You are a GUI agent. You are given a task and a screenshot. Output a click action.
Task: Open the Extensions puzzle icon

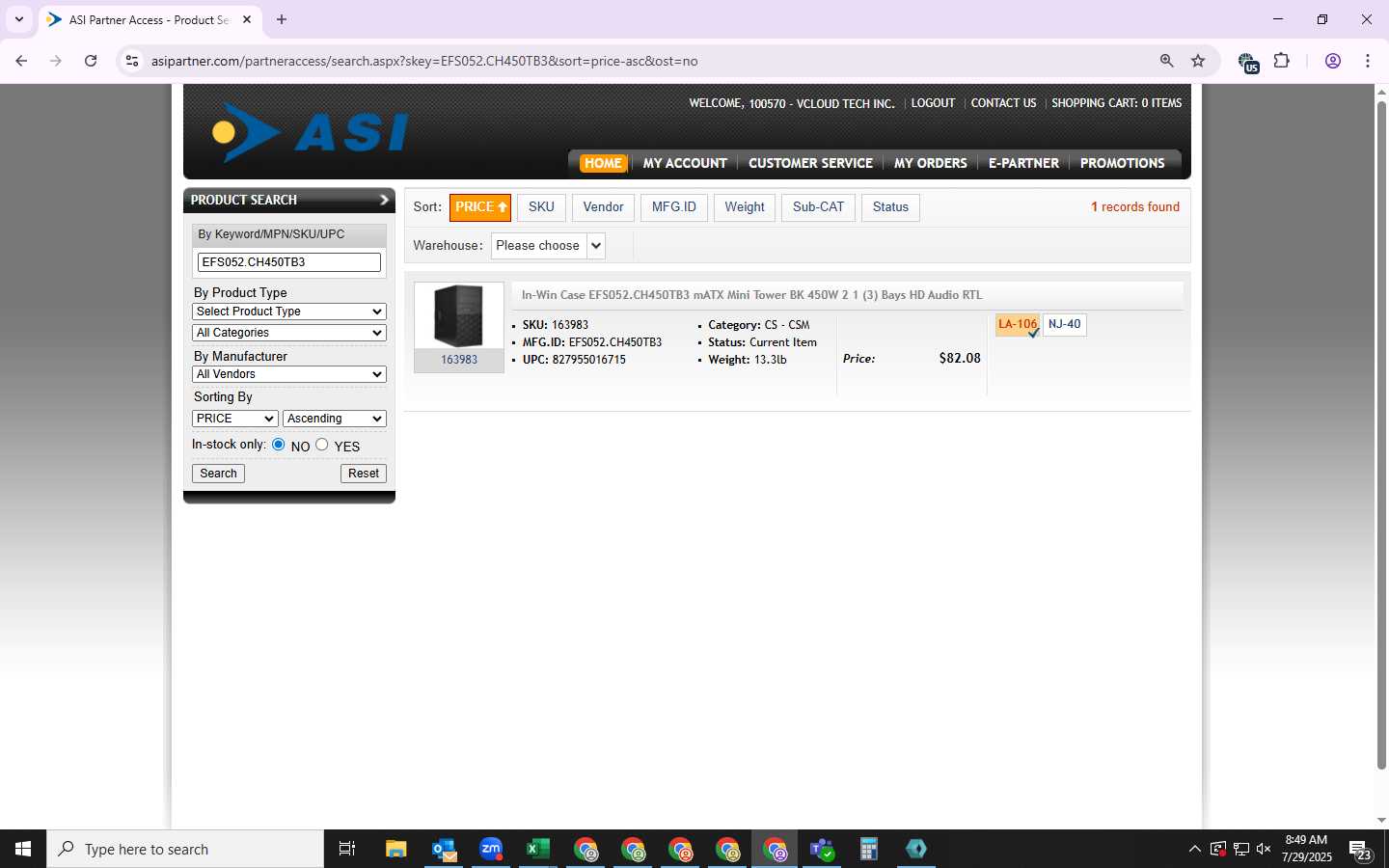[1282, 61]
